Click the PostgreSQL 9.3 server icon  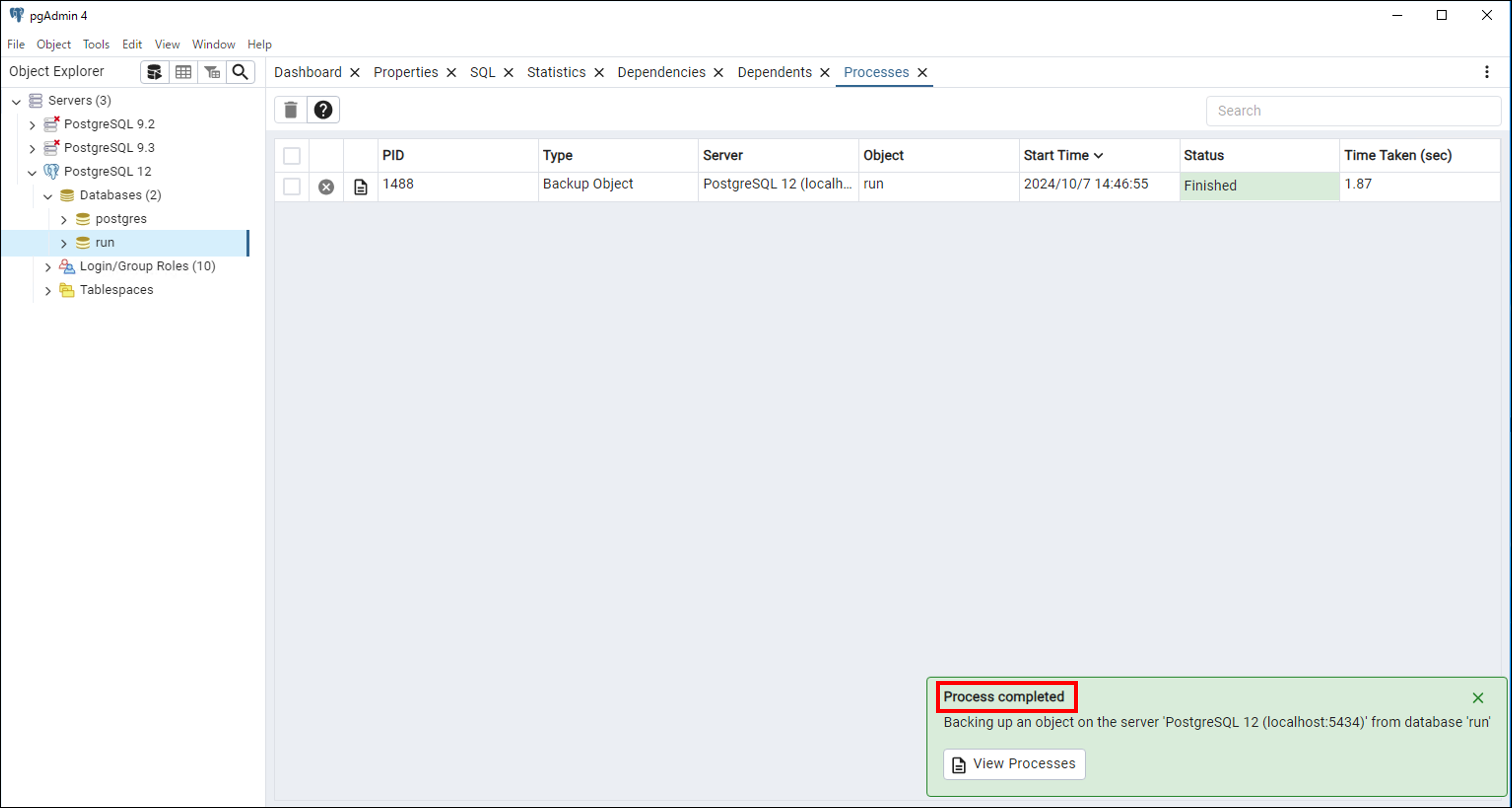(x=52, y=147)
